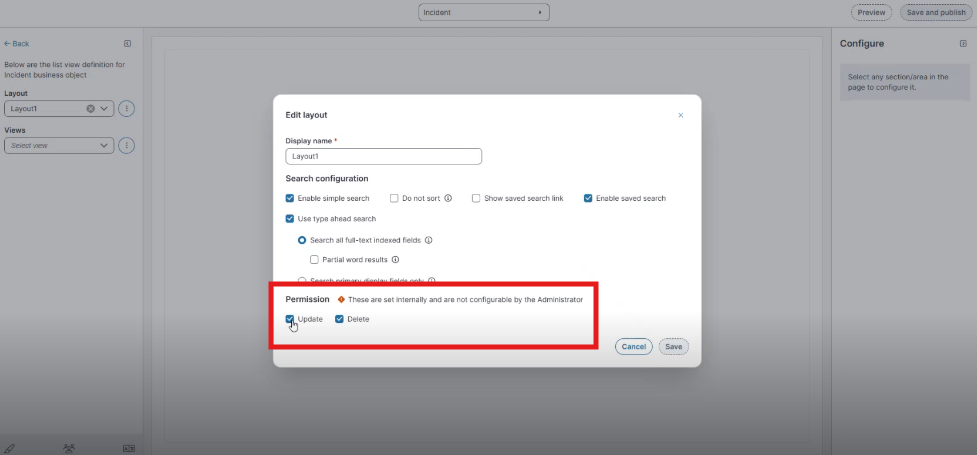Screen dimensions: 977x455
Task: Open the Layout more options menu
Action: coord(126,108)
